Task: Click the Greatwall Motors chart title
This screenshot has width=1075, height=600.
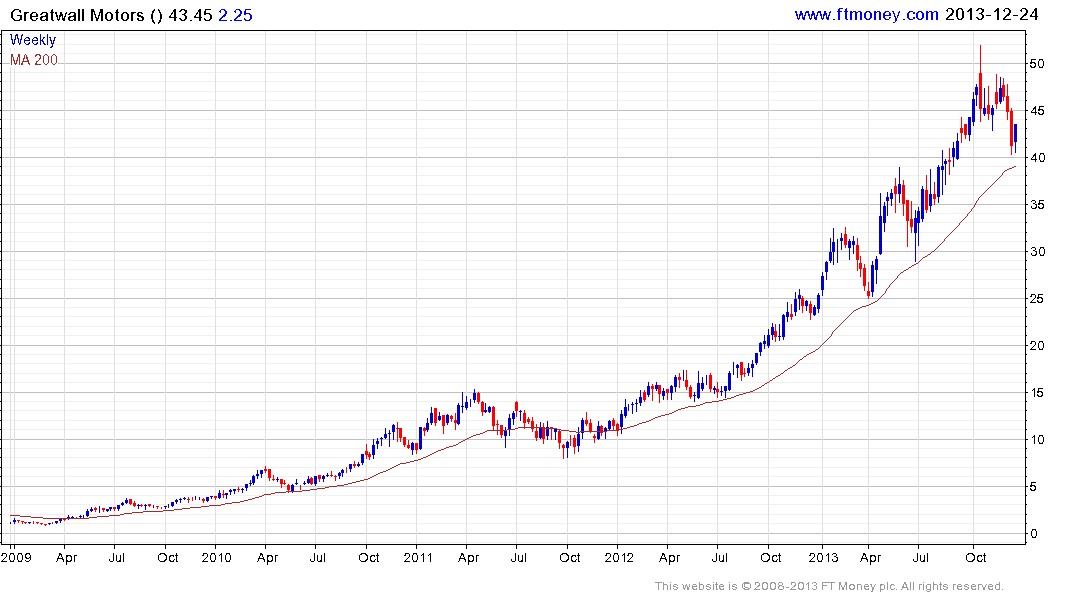Action: point(86,15)
